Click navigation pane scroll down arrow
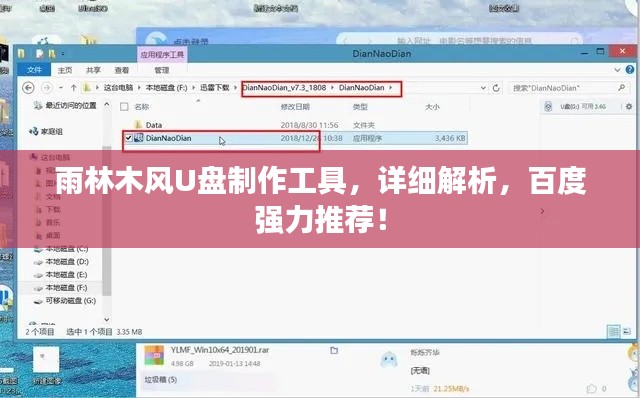The width and height of the screenshot is (640, 398). [x=107, y=320]
